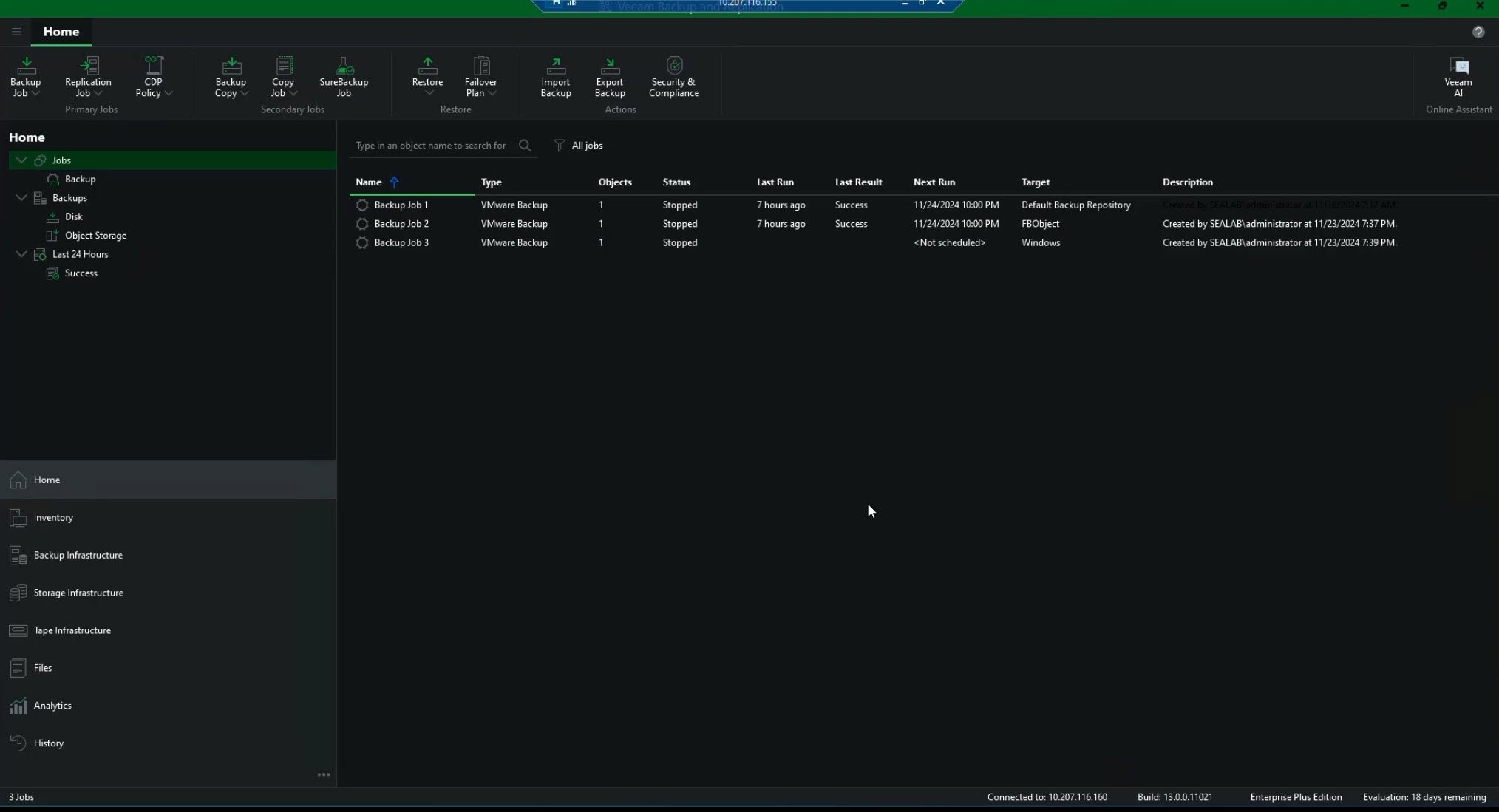Click the search magnifier icon
This screenshot has width=1499, height=812.
[x=525, y=146]
